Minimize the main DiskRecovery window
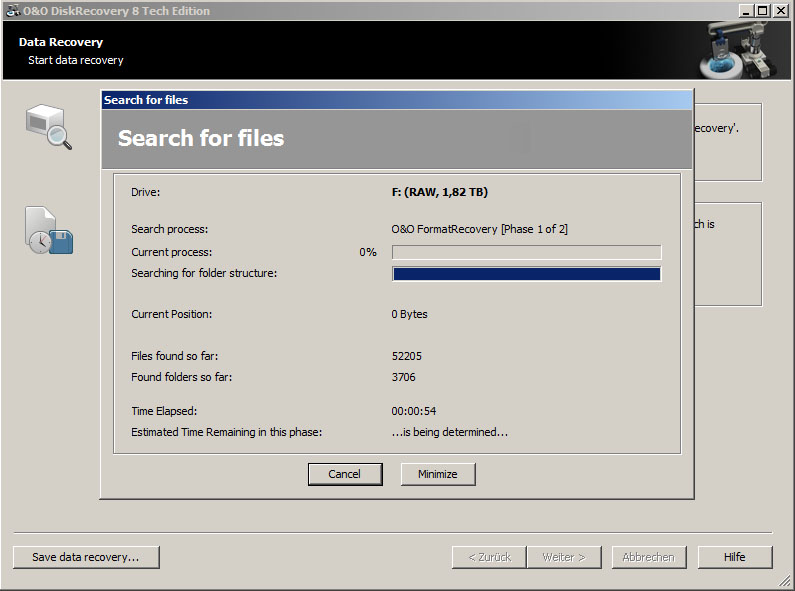Viewport: 795px width, 591px height. coord(745,10)
